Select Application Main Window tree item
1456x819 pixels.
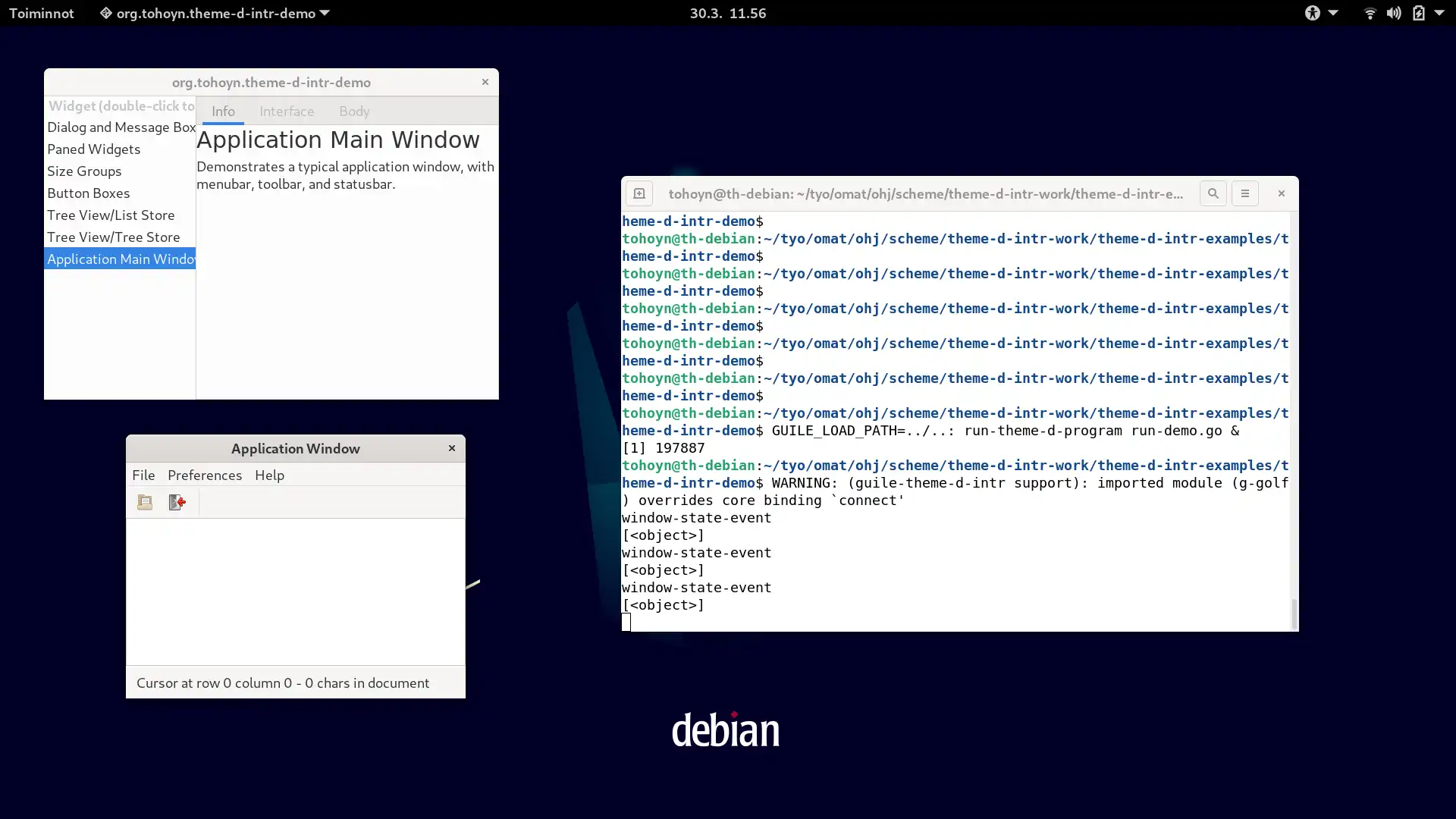[x=120, y=258]
